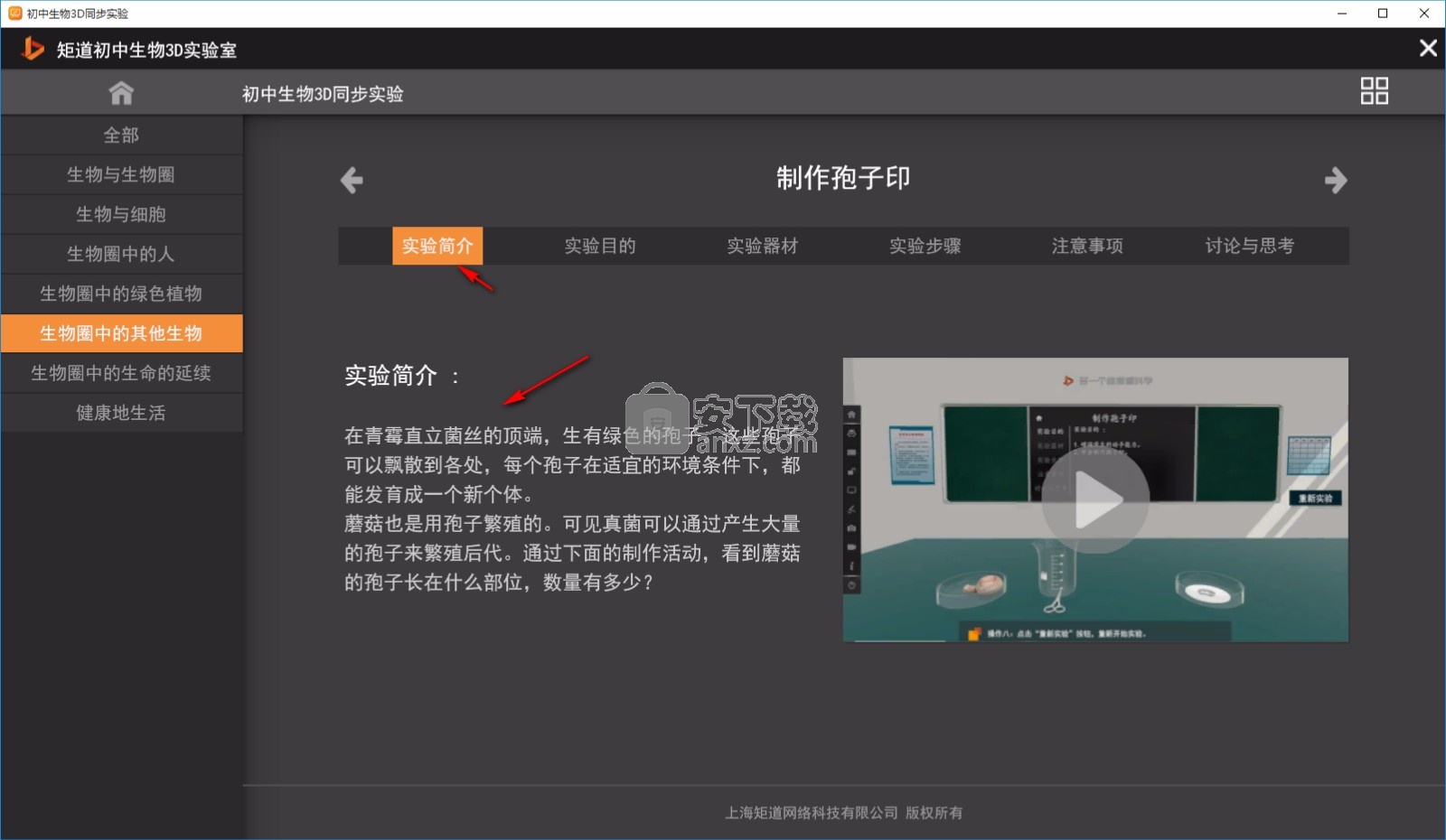Screen dimensions: 1446x840
Task: Minimize the application window
Action: click(x=1342, y=14)
